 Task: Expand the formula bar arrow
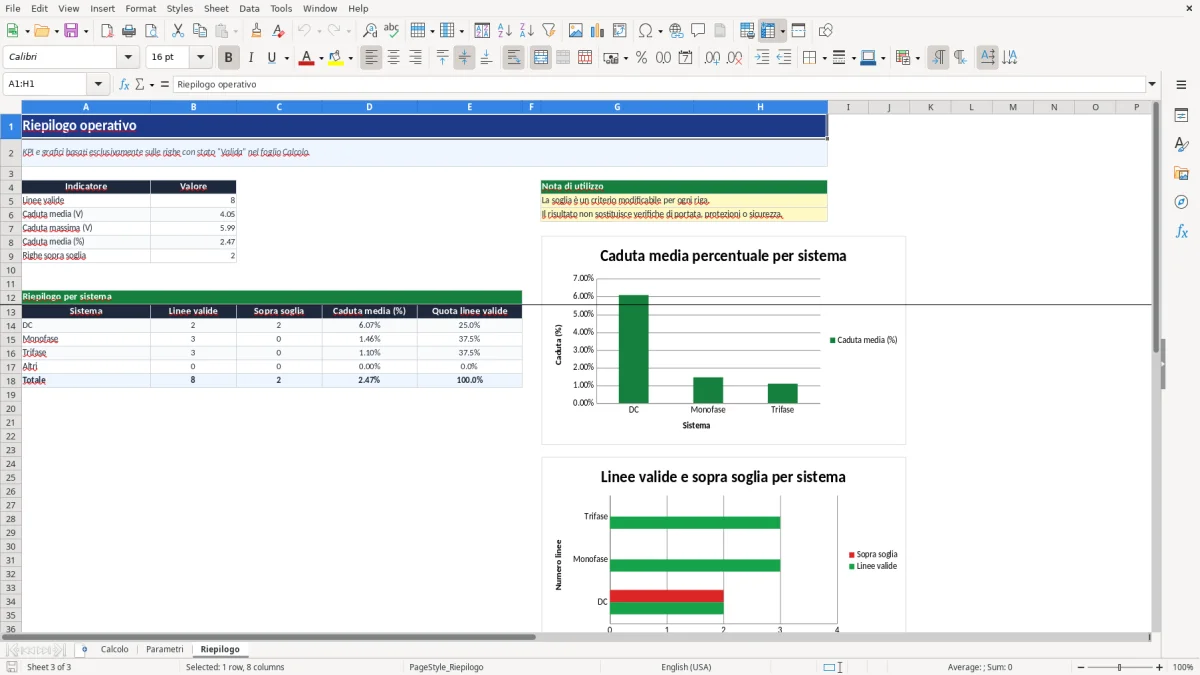coord(1152,84)
